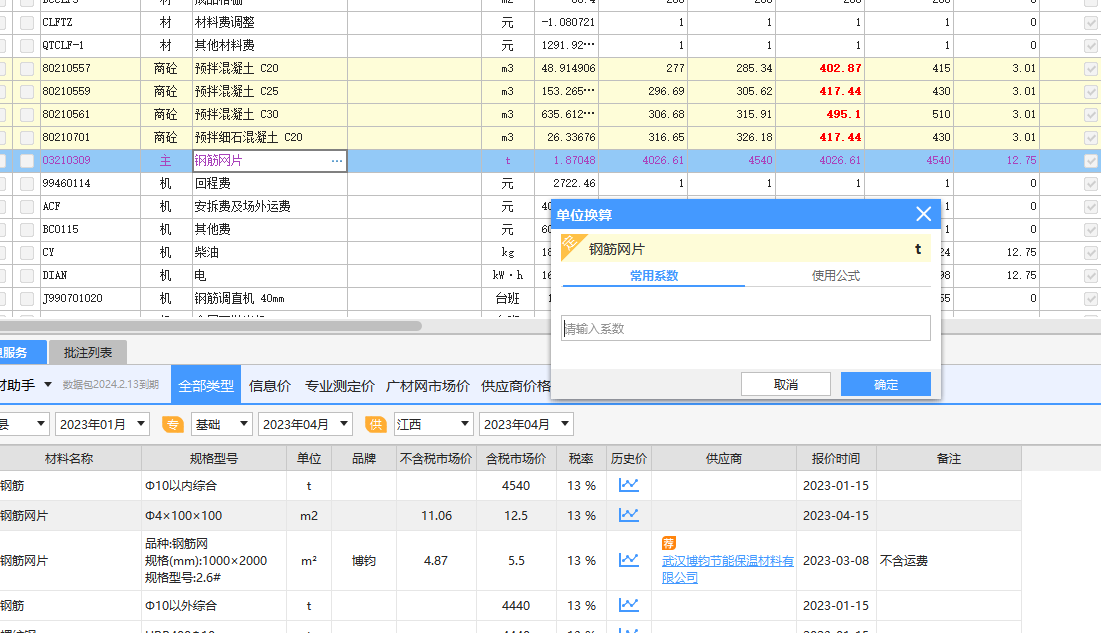Open history price chart for Φ4×100×100 row

click(628, 515)
